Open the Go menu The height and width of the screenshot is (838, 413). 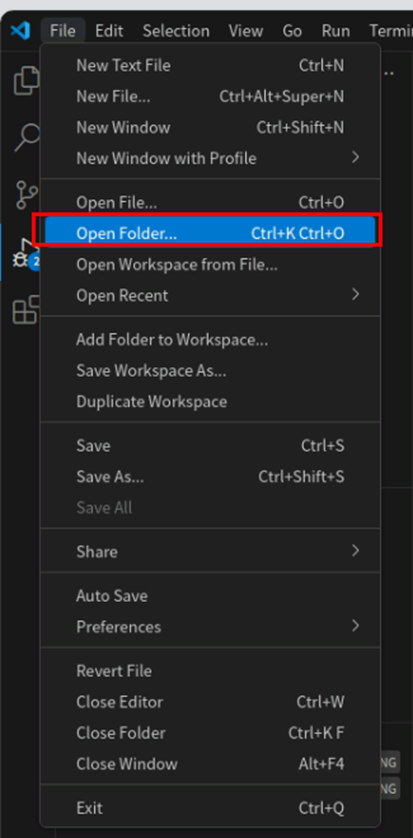[292, 30]
